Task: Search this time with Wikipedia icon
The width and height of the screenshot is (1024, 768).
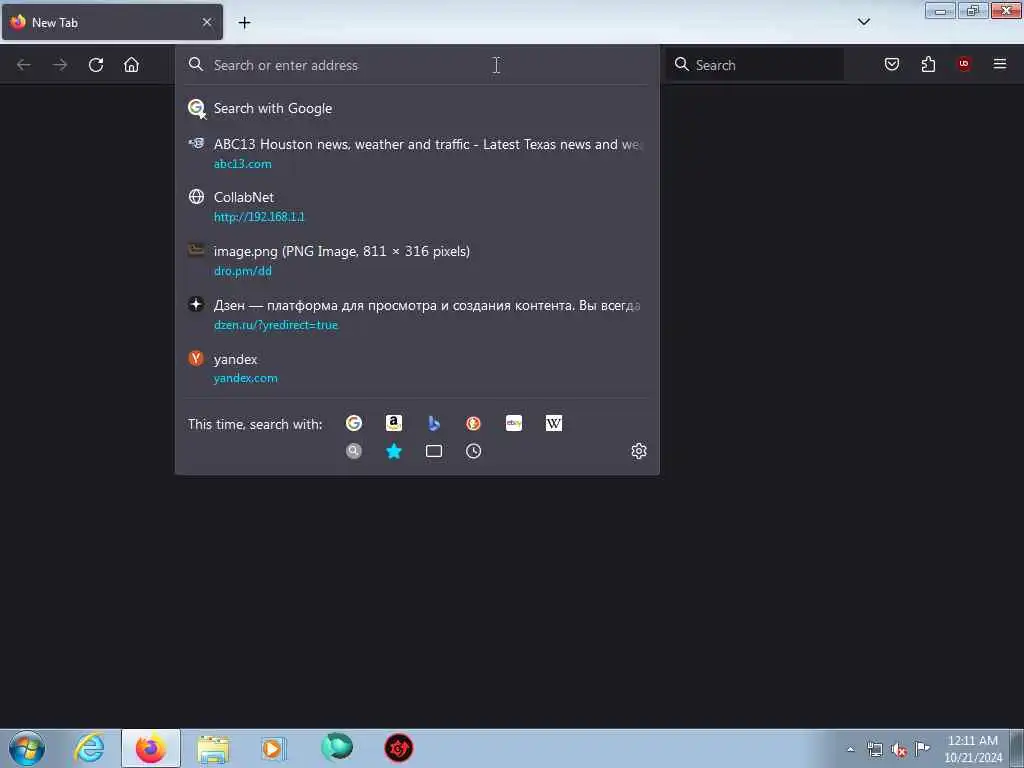Action: pyautogui.click(x=554, y=423)
